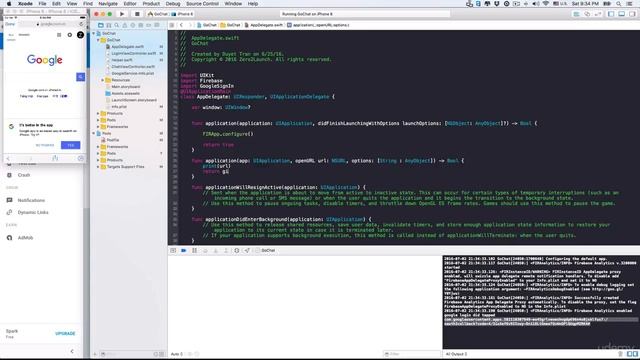This screenshot has width=640, height=360.
Task: Open the Spotlight search in menu bar
Action: coord(619,4)
